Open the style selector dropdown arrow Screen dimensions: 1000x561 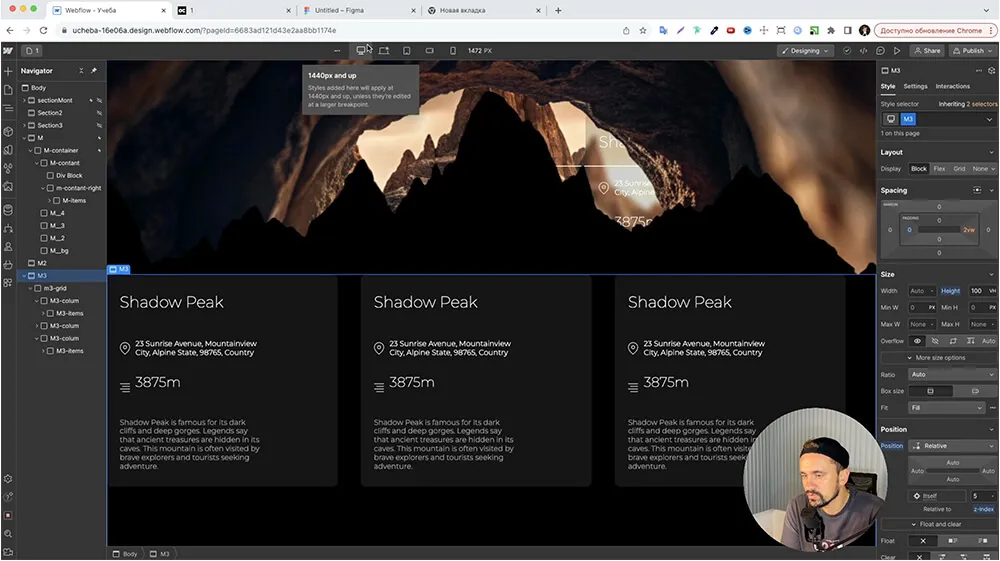point(989,119)
